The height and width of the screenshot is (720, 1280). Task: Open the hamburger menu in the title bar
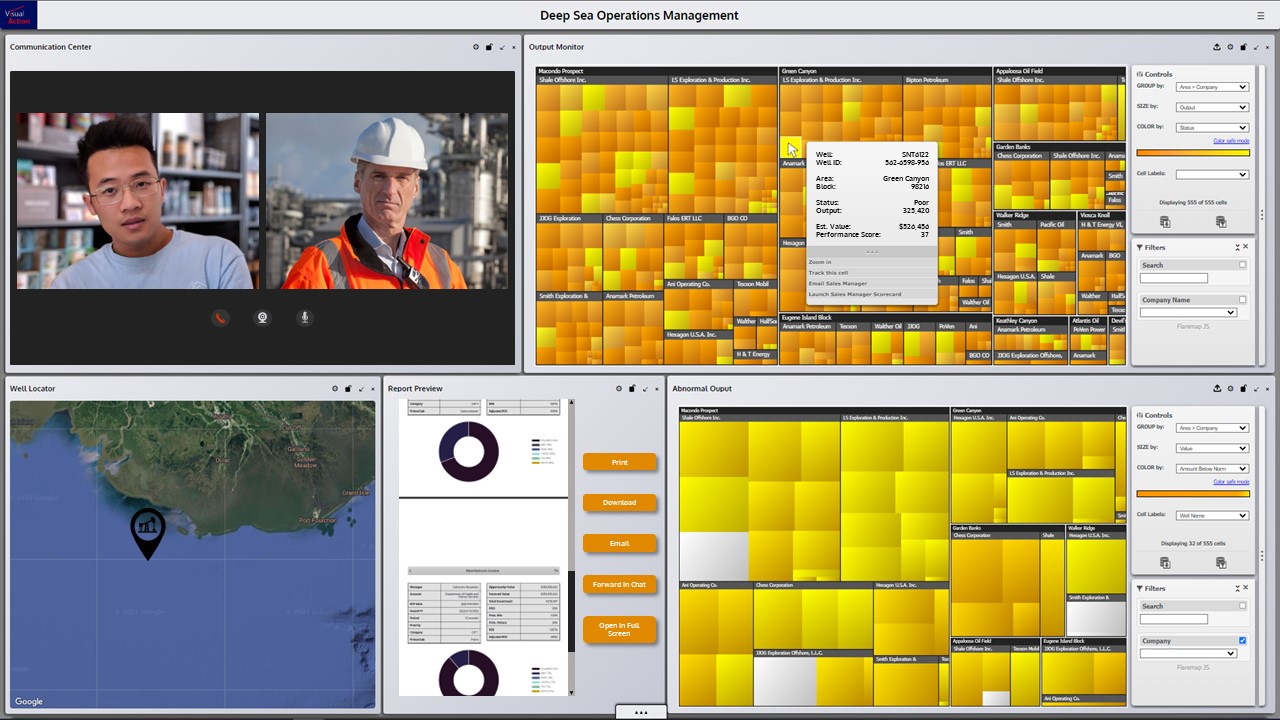[1260, 16]
